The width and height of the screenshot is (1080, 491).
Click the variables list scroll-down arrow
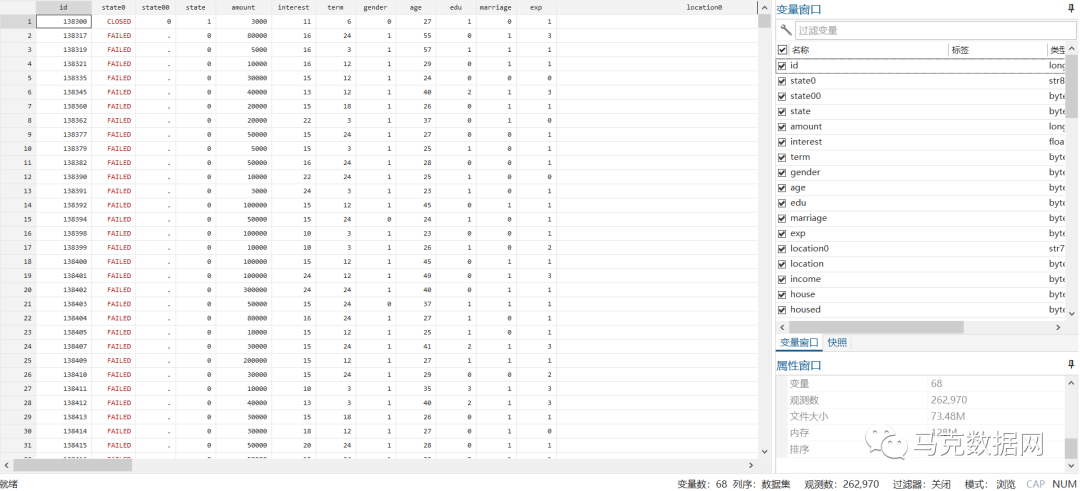click(x=1073, y=313)
